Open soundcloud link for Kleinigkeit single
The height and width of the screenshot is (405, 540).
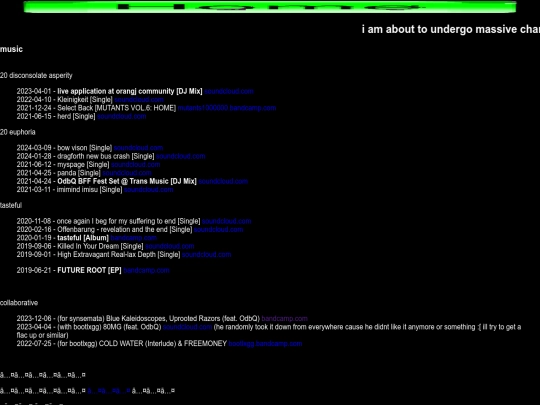tap(139, 100)
